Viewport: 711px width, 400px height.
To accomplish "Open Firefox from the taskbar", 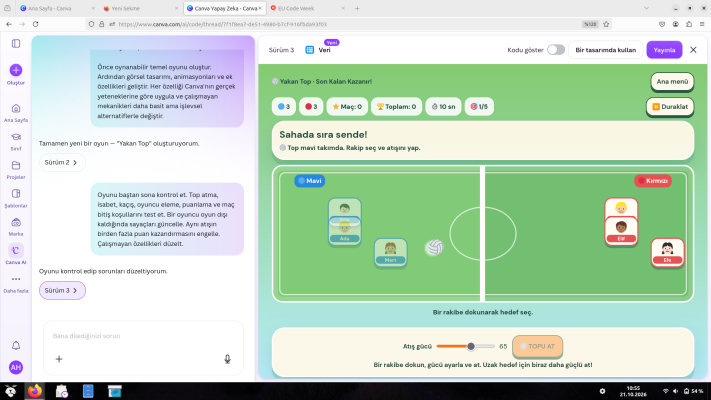I will pos(35,391).
